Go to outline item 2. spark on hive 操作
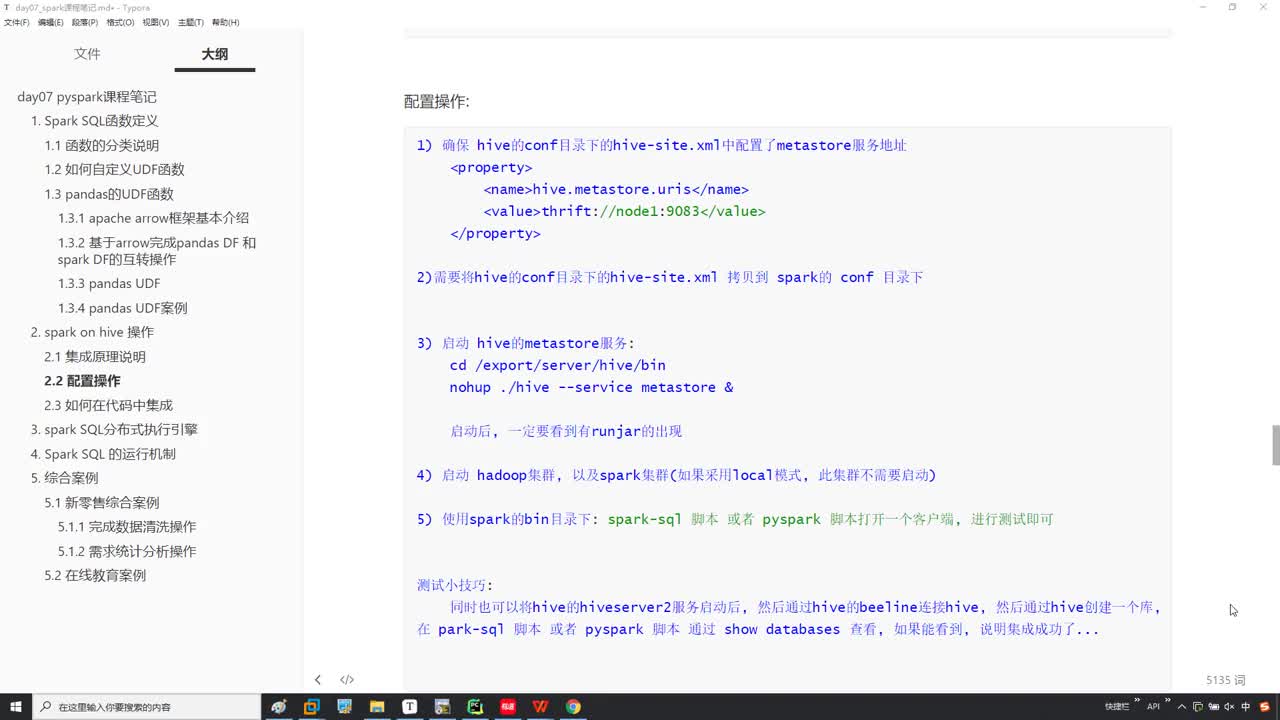Image resolution: width=1280 pixels, height=720 pixels. 92,332
